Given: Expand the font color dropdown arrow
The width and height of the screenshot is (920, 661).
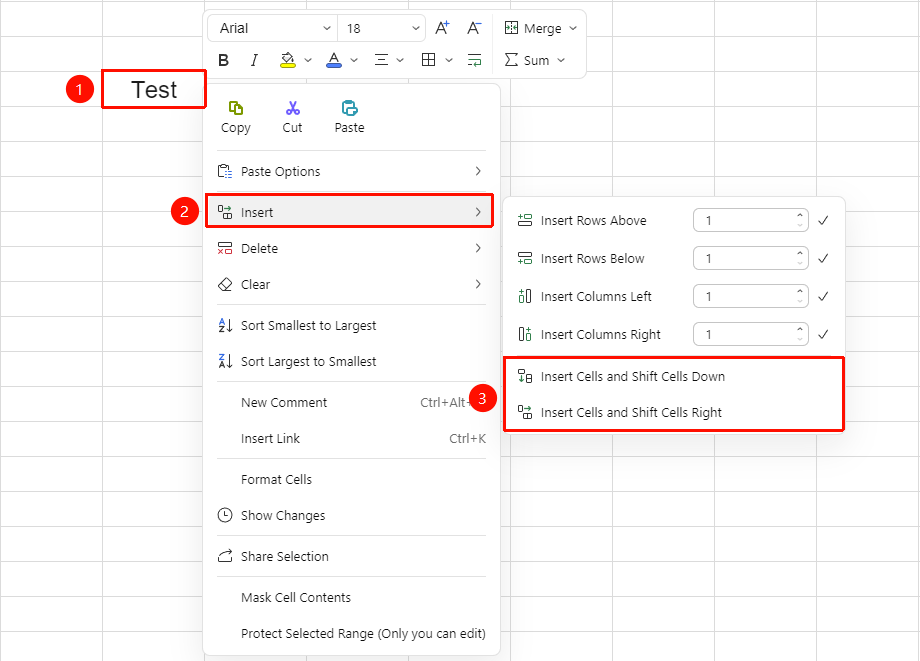Looking at the screenshot, I should pos(354,60).
